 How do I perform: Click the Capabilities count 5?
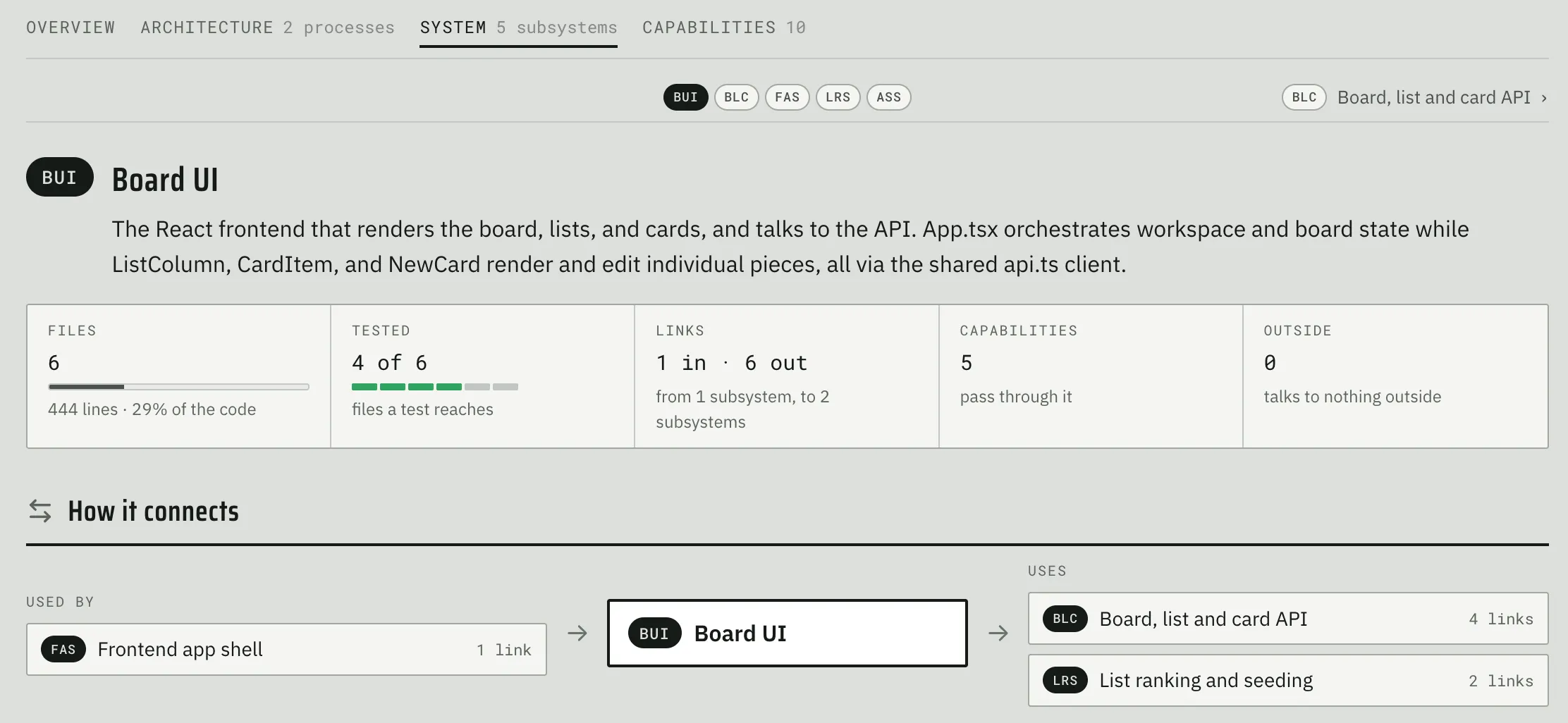[x=967, y=362]
